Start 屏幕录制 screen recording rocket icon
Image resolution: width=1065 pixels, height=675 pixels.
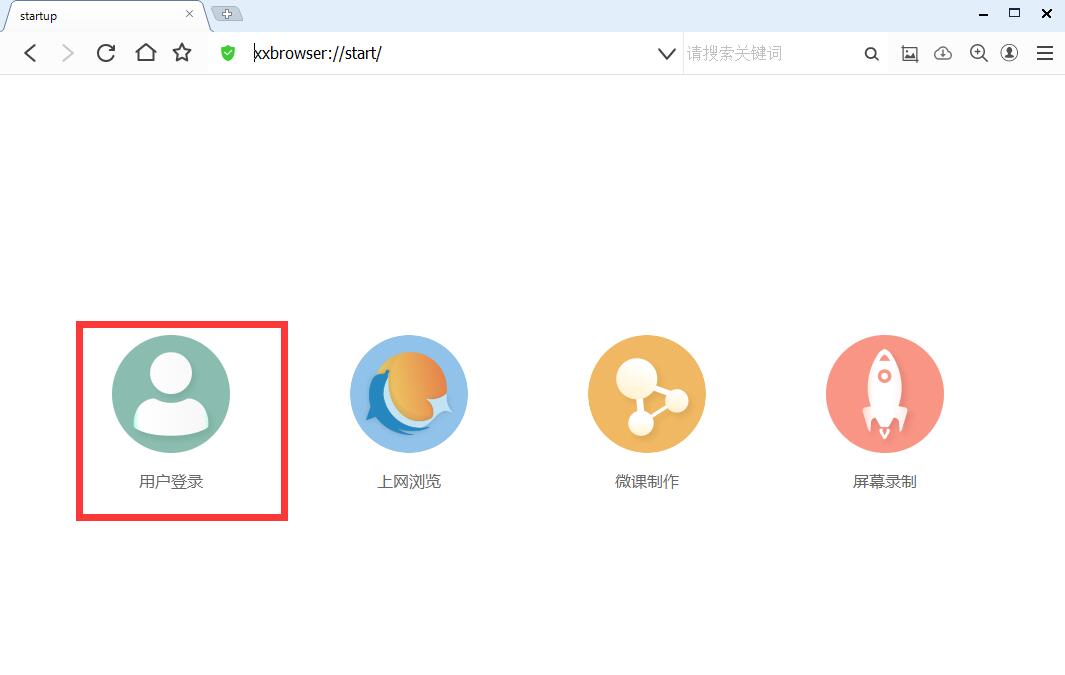[885, 394]
